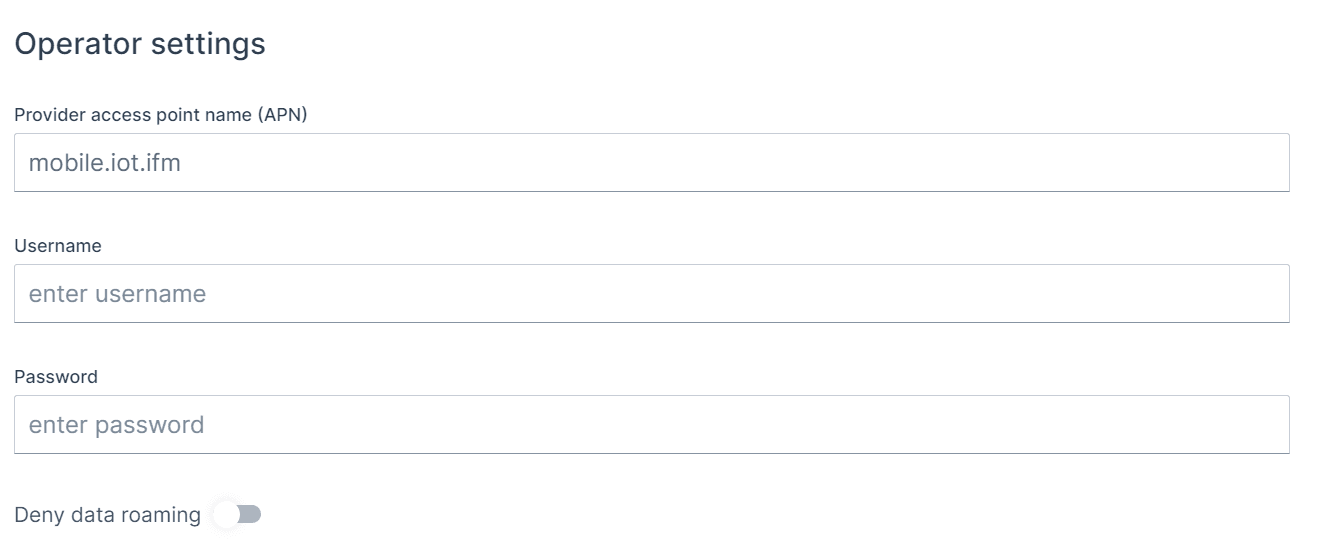This screenshot has width=1317, height=551.
Task: Click the 'Provider access point name (APN)' label
Action: (160, 115)
